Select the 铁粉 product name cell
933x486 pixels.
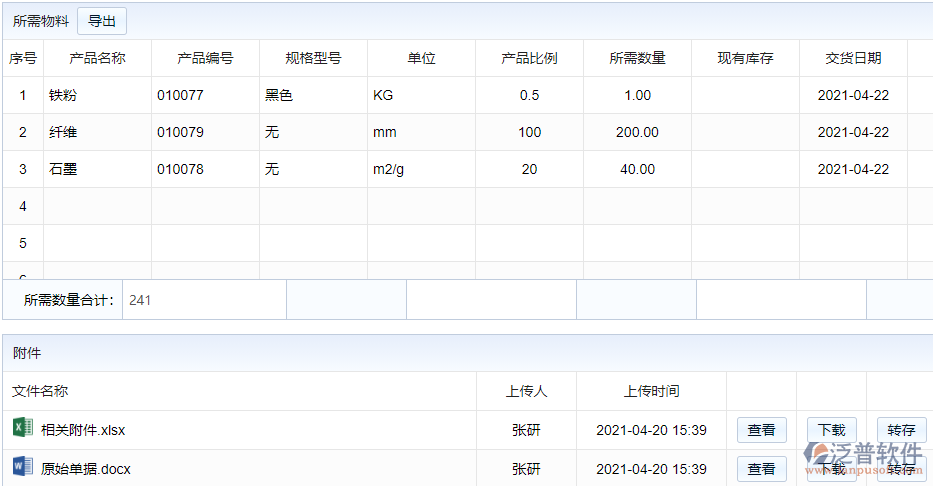97,95
